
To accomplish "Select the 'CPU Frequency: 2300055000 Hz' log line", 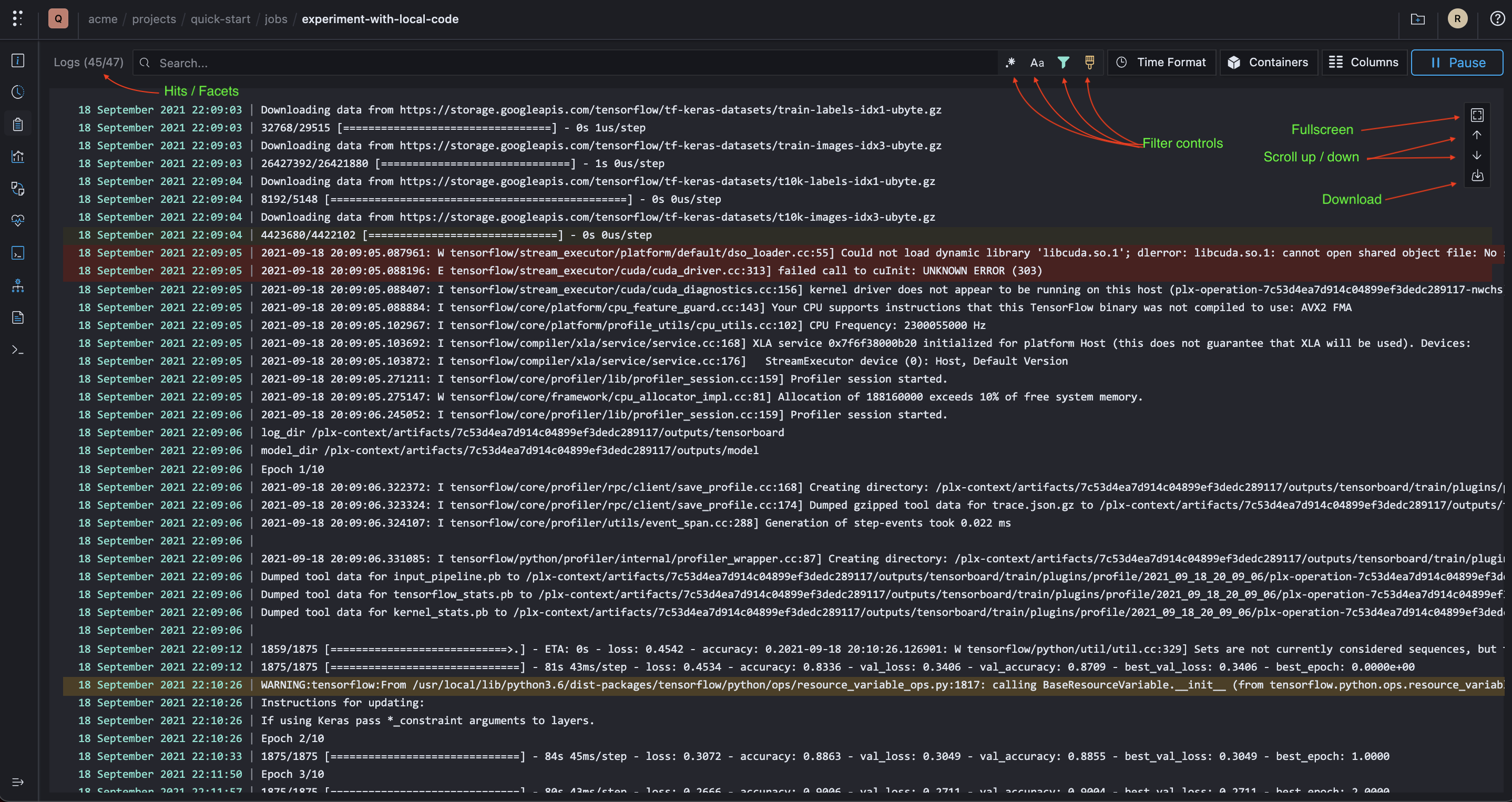I will pos(778,325).
